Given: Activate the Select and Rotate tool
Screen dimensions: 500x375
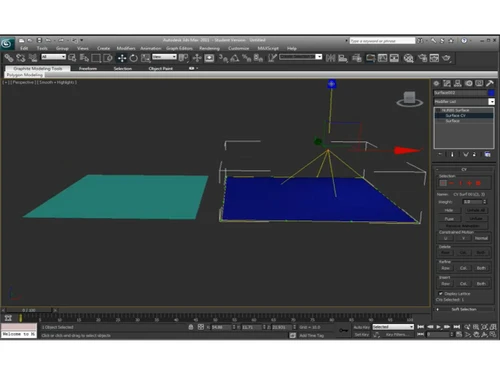Looking at the screenshot, I should click(134, 58).
